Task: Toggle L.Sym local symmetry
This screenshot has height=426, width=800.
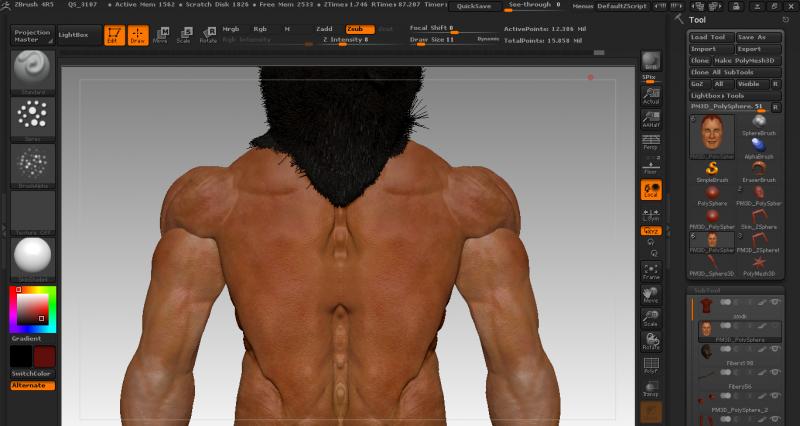Action: (x=651, y=214)
